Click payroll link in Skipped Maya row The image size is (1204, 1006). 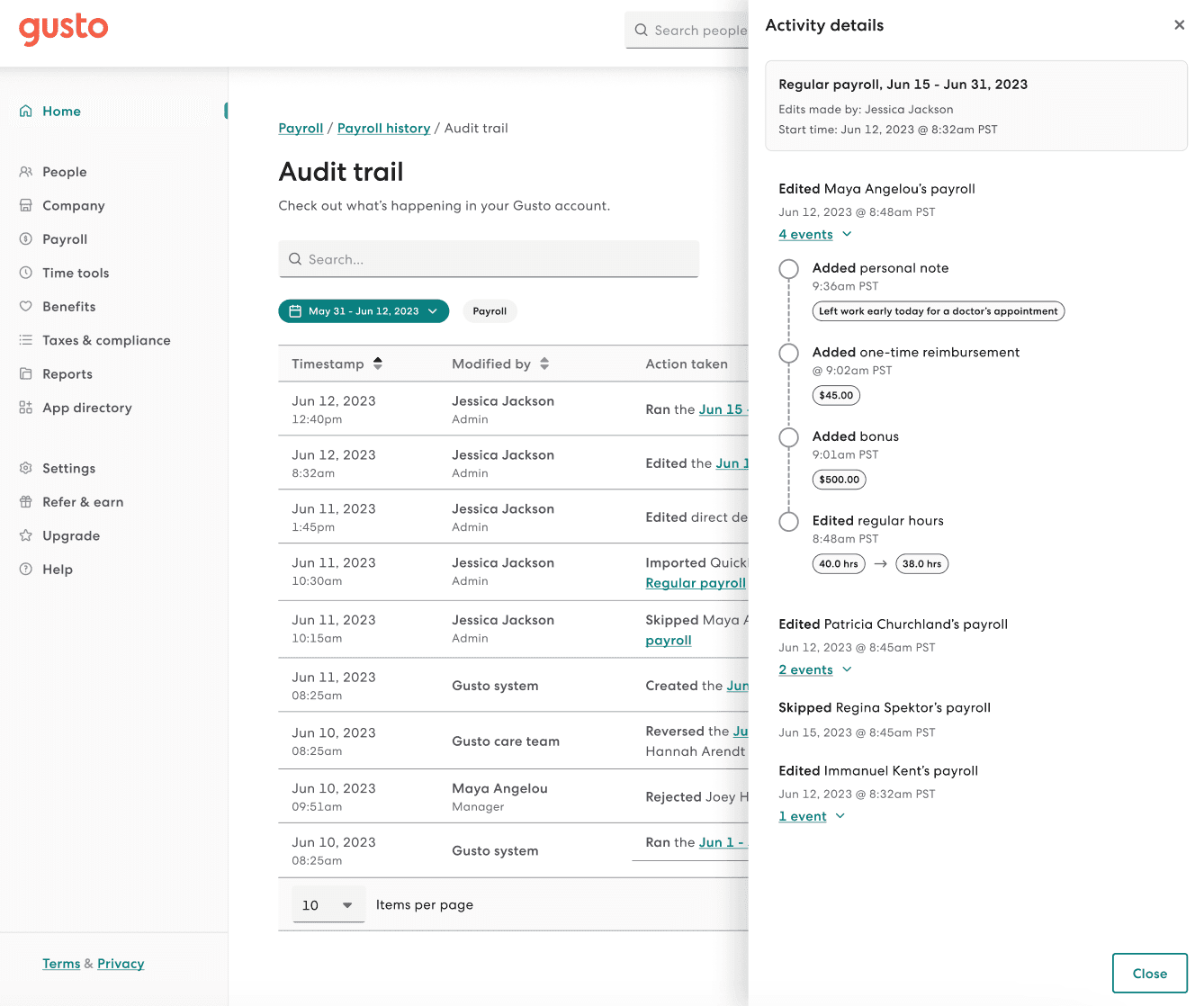pyautogui.click(x=669, y=641)
